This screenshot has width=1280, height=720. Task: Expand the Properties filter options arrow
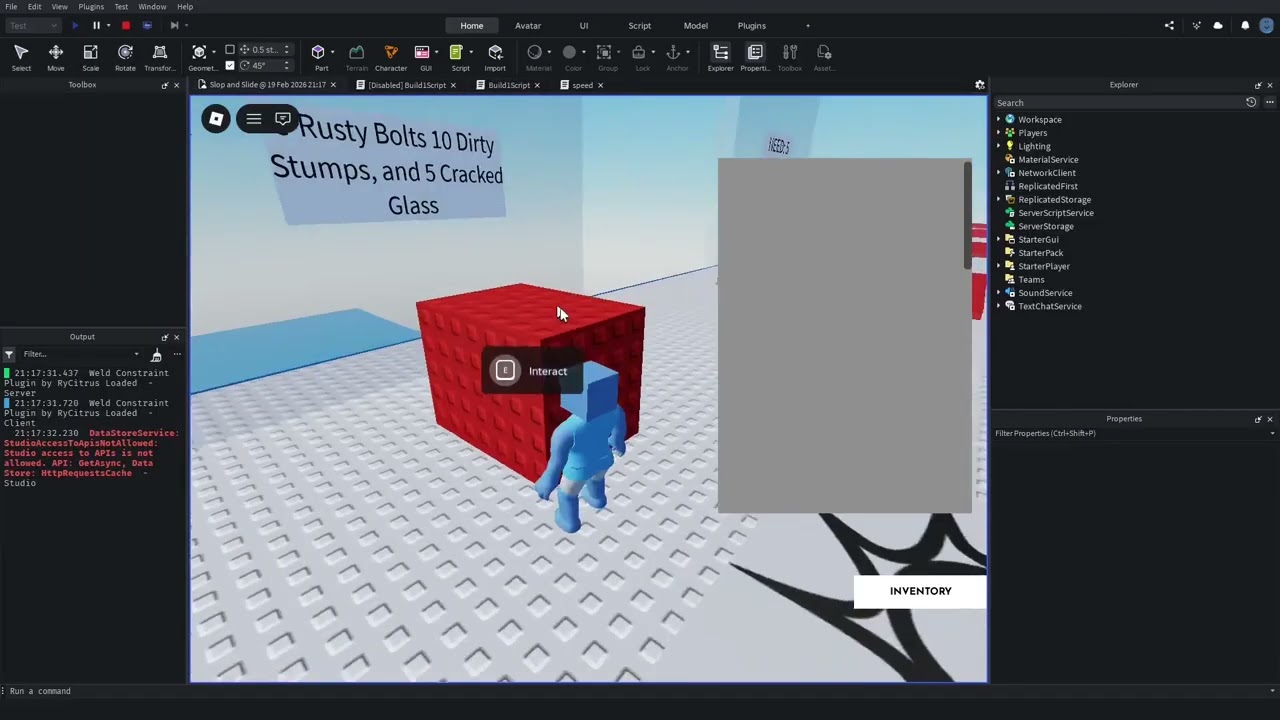pyautogui.click(x=1271, y=433)
